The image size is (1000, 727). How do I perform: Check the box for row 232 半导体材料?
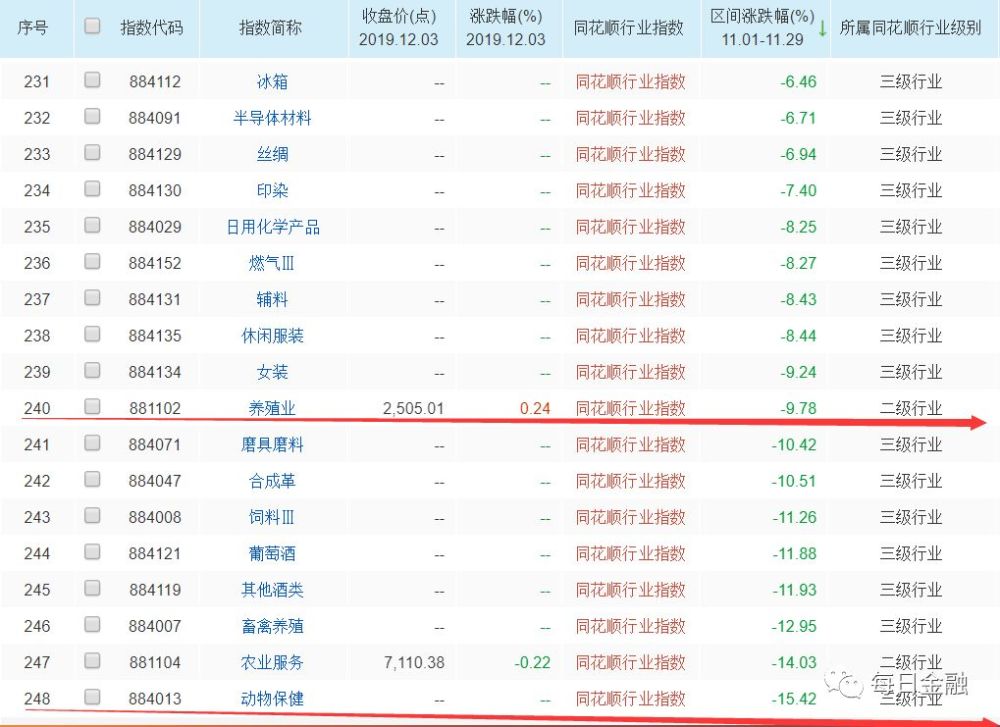[92, 116]
